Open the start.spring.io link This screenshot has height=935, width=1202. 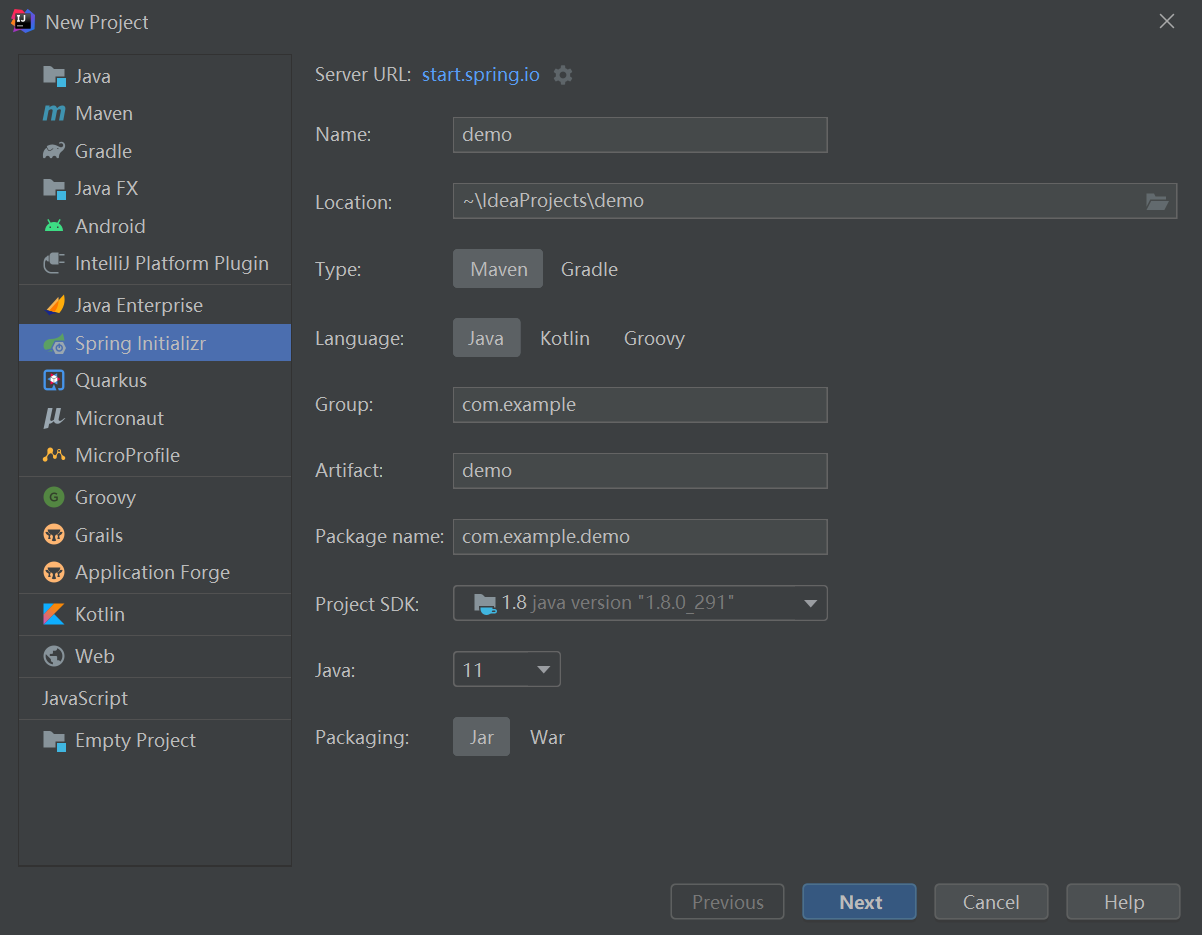(x=480, y=74)
